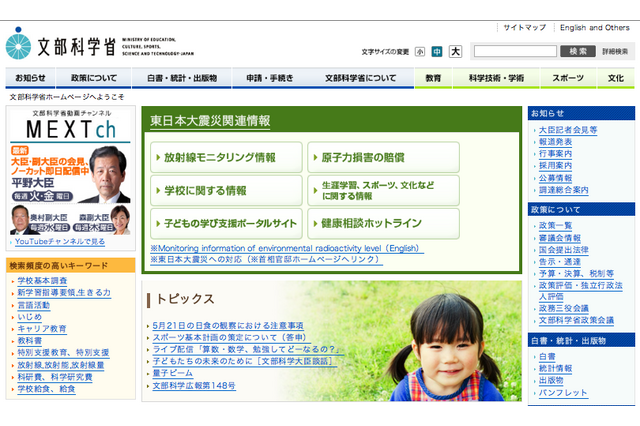Click 子どもの学び支援ポータルサイト button
This screenshot has width=640, height=426.
point(226,223)
